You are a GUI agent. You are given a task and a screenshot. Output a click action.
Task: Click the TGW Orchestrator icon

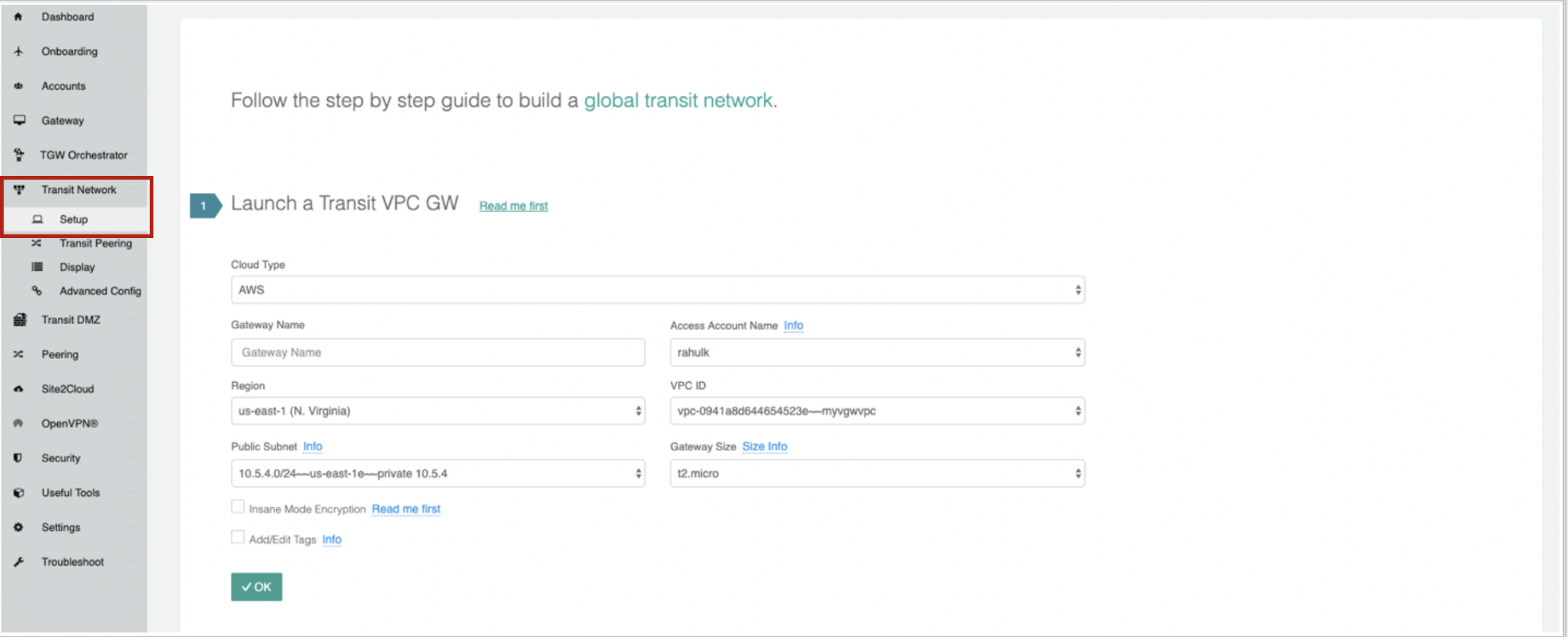19,155
